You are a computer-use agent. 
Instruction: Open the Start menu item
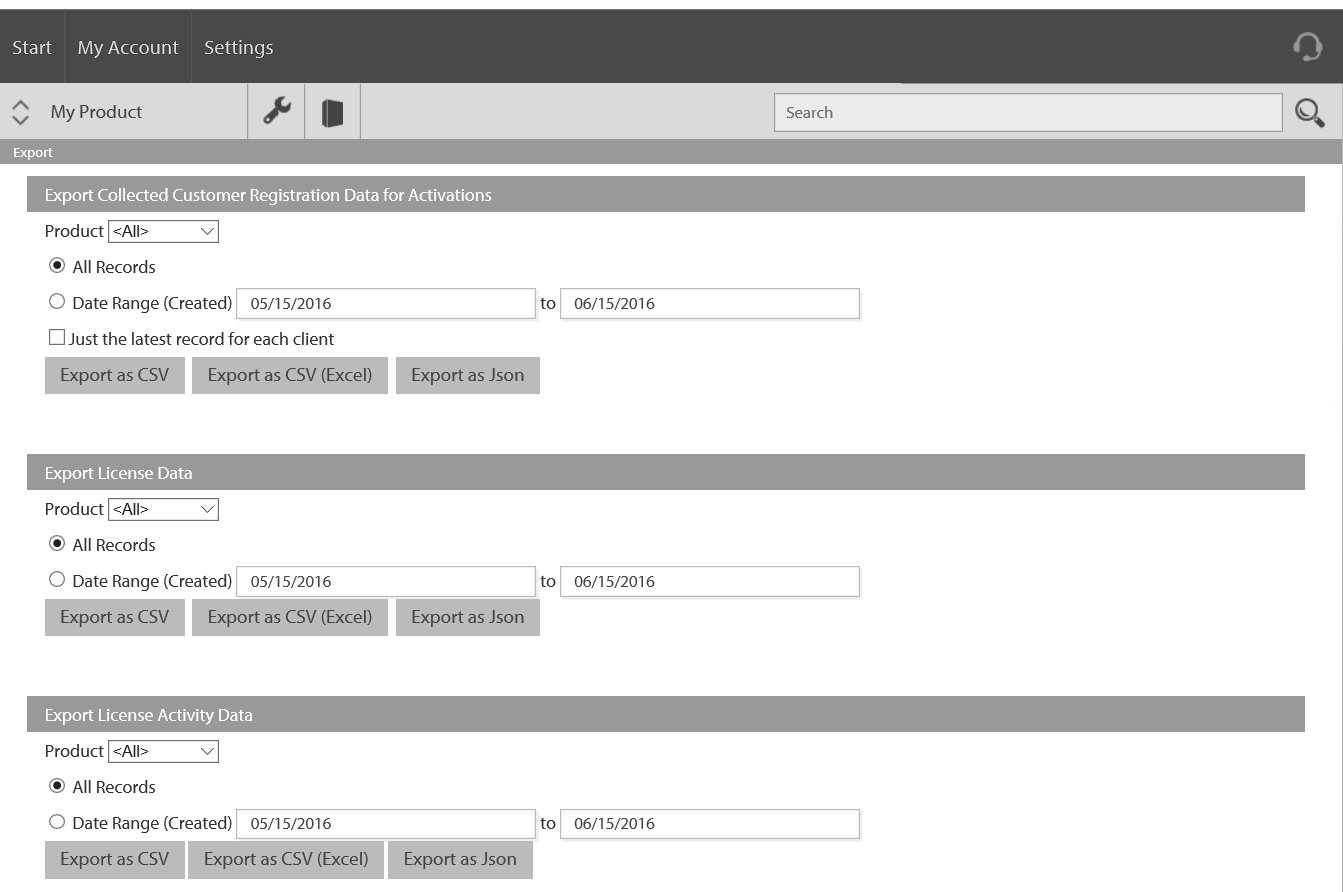(x=32, y=47)
